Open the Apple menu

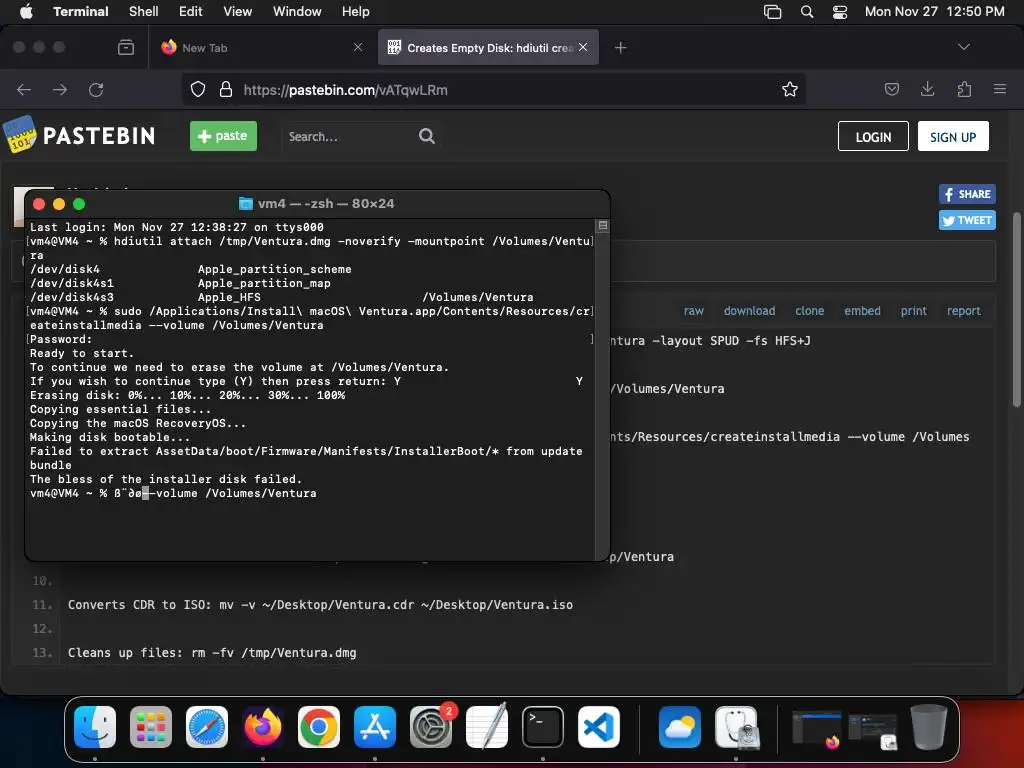pos(26,11)
